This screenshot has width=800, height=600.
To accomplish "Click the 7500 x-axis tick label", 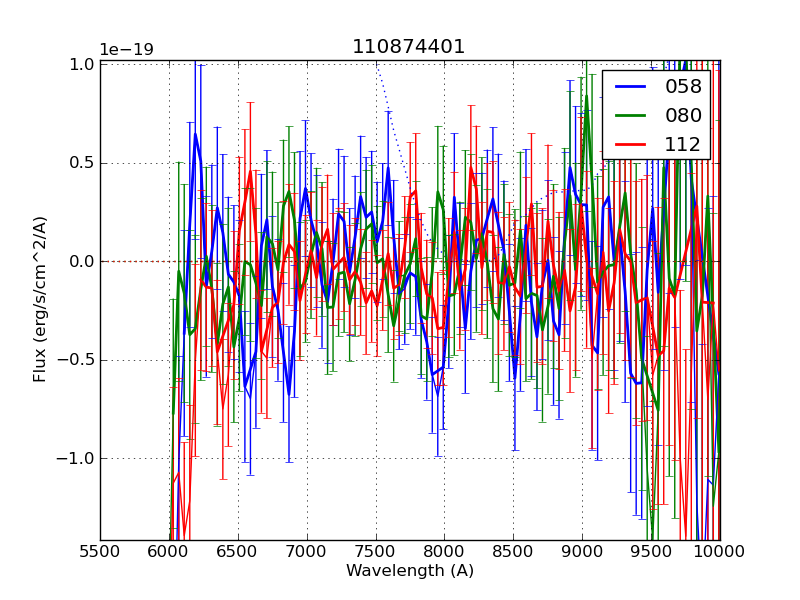I will coord(376,550).
